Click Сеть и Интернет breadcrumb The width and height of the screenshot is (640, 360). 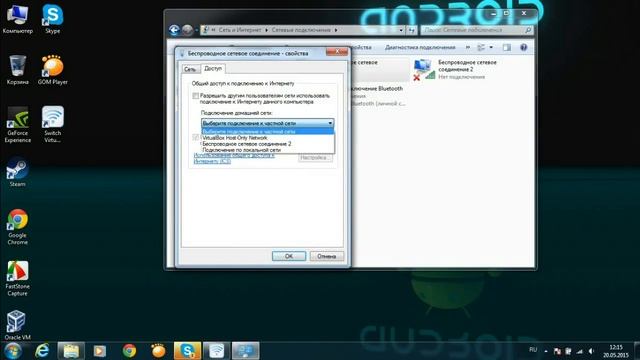coord(240,30)
